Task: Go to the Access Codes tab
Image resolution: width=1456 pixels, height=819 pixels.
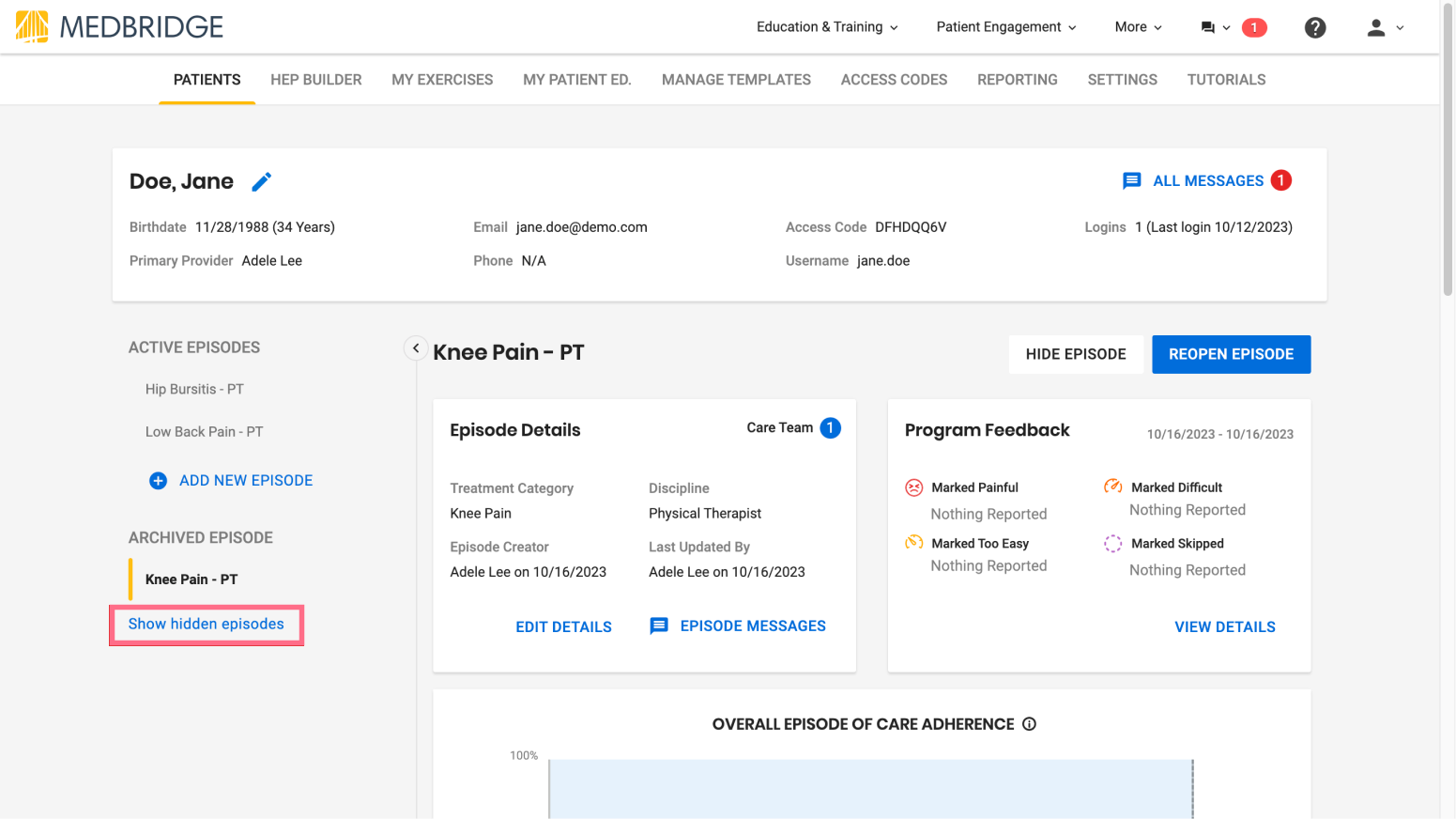Action: [x=894, y=80]
